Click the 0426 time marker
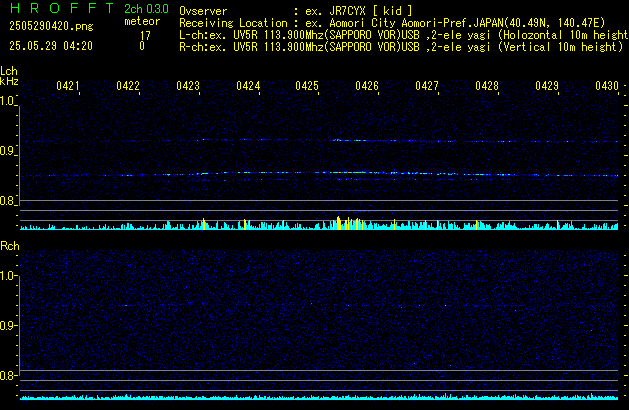The width and height of the screenshot is (629, 410). click(367, 86)
